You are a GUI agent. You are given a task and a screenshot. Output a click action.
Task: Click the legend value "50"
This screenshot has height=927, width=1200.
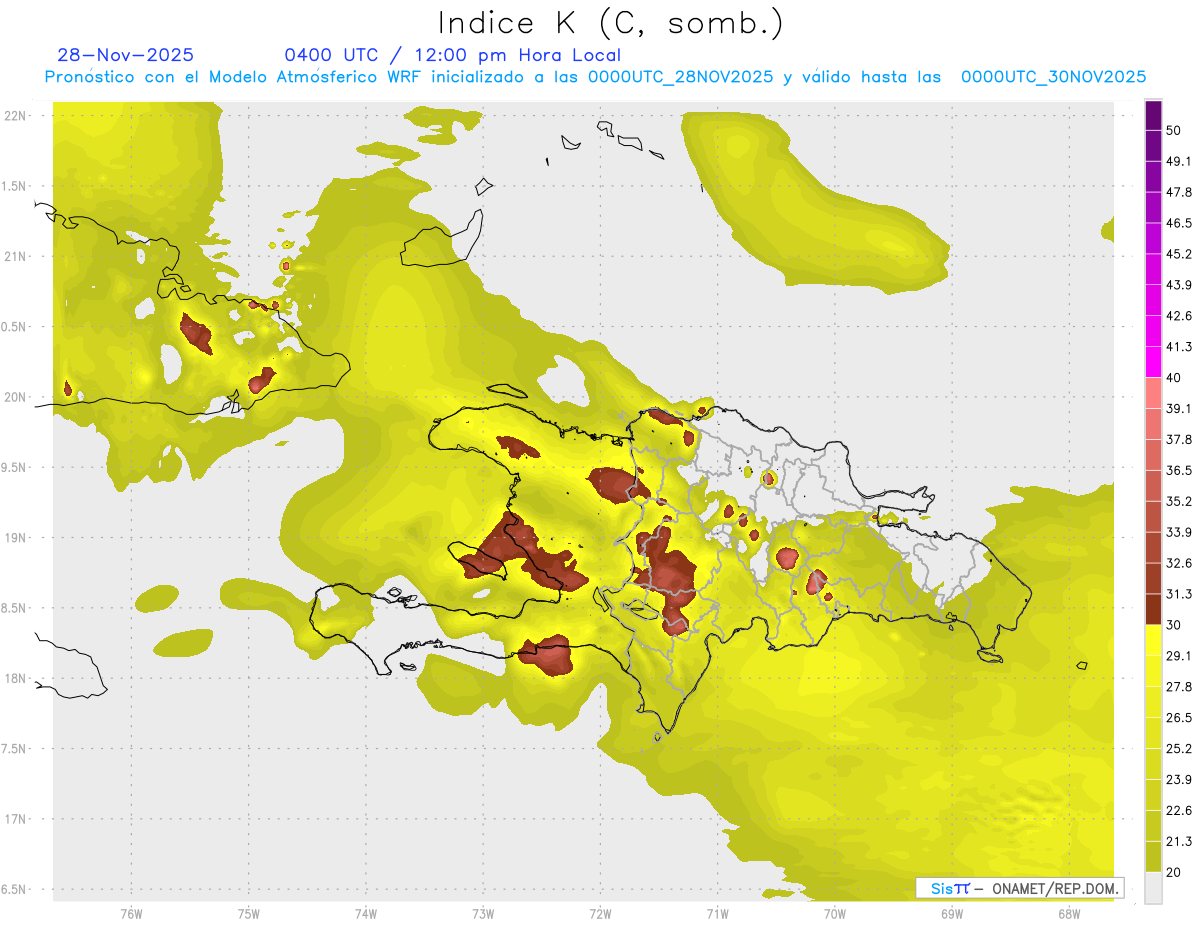pyautogui.click(x=1175, y=131)
